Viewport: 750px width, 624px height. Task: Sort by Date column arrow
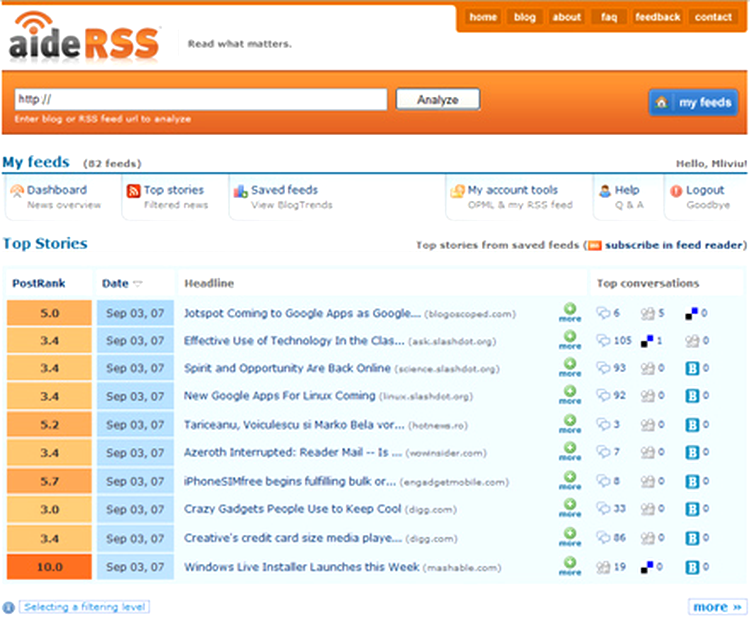138,284
